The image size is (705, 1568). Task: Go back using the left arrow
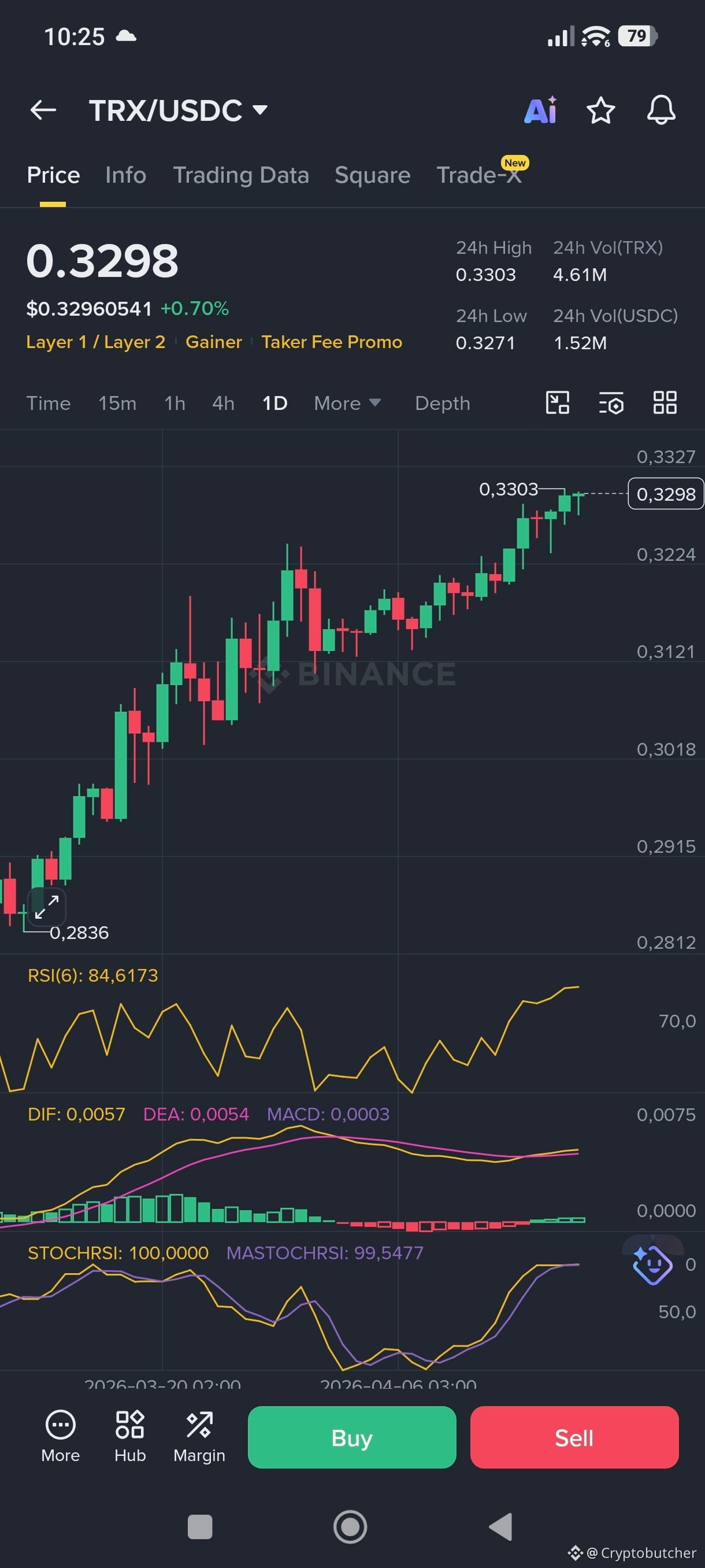click(43, 110)
